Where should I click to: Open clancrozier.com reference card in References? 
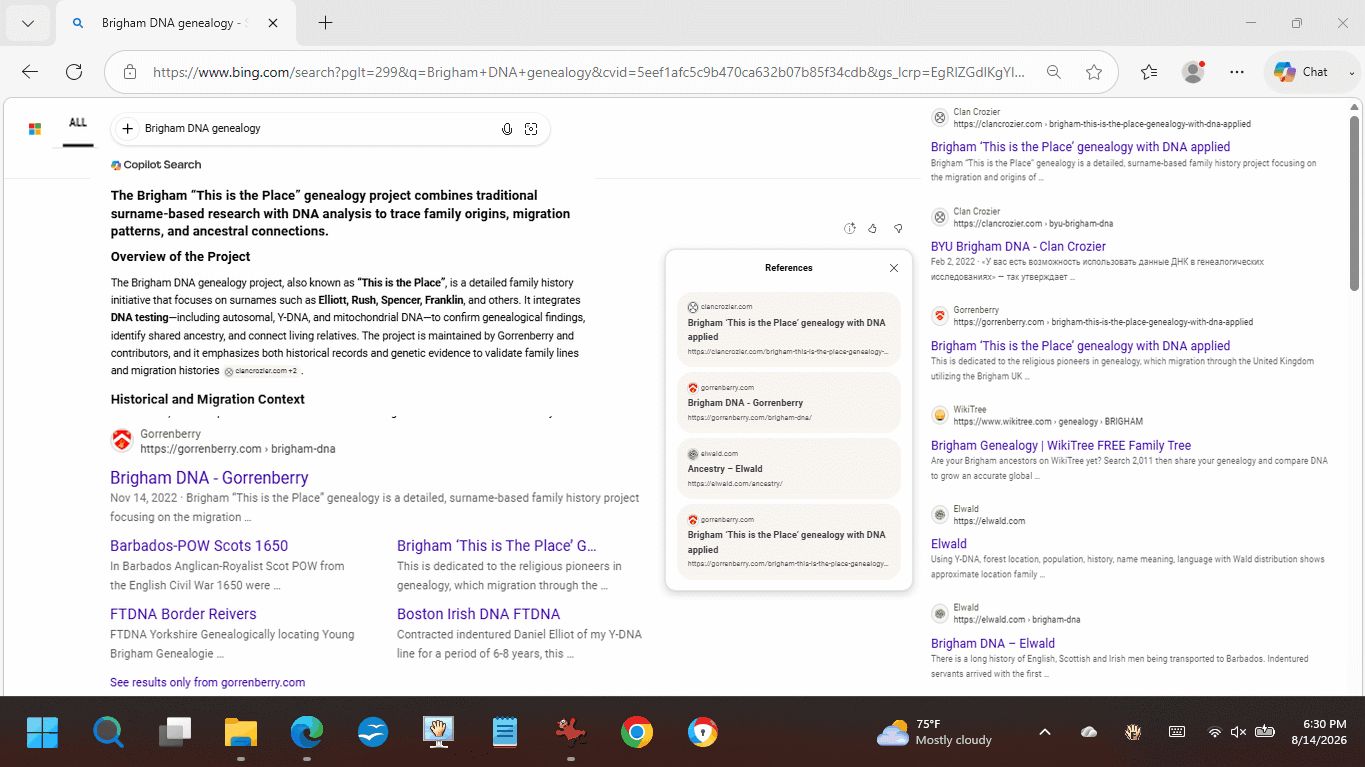(789, 329)
